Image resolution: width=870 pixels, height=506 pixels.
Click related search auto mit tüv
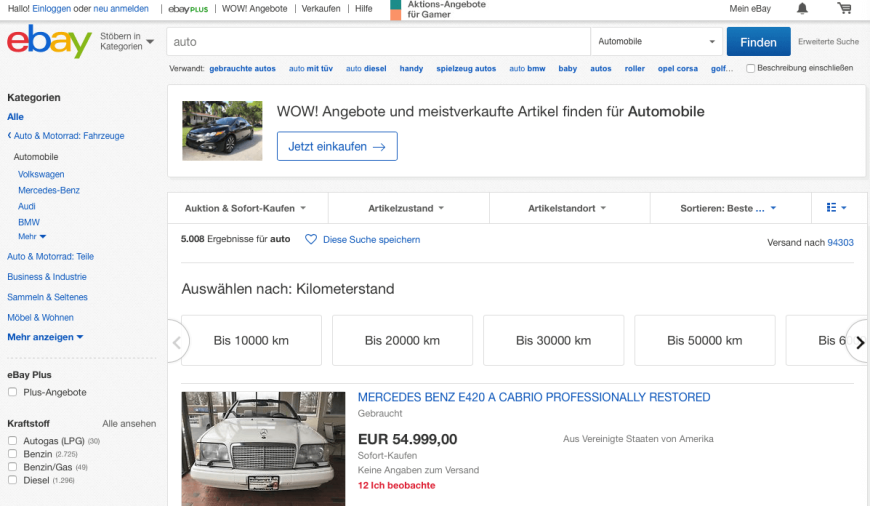tap(311, 69)
